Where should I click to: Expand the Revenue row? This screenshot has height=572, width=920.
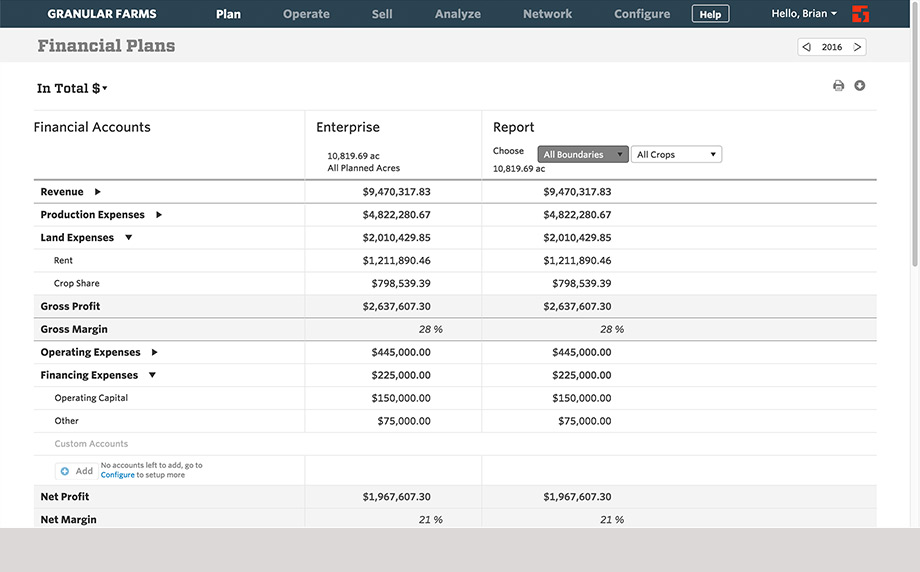pyautogui.click(x=97, y=192)
